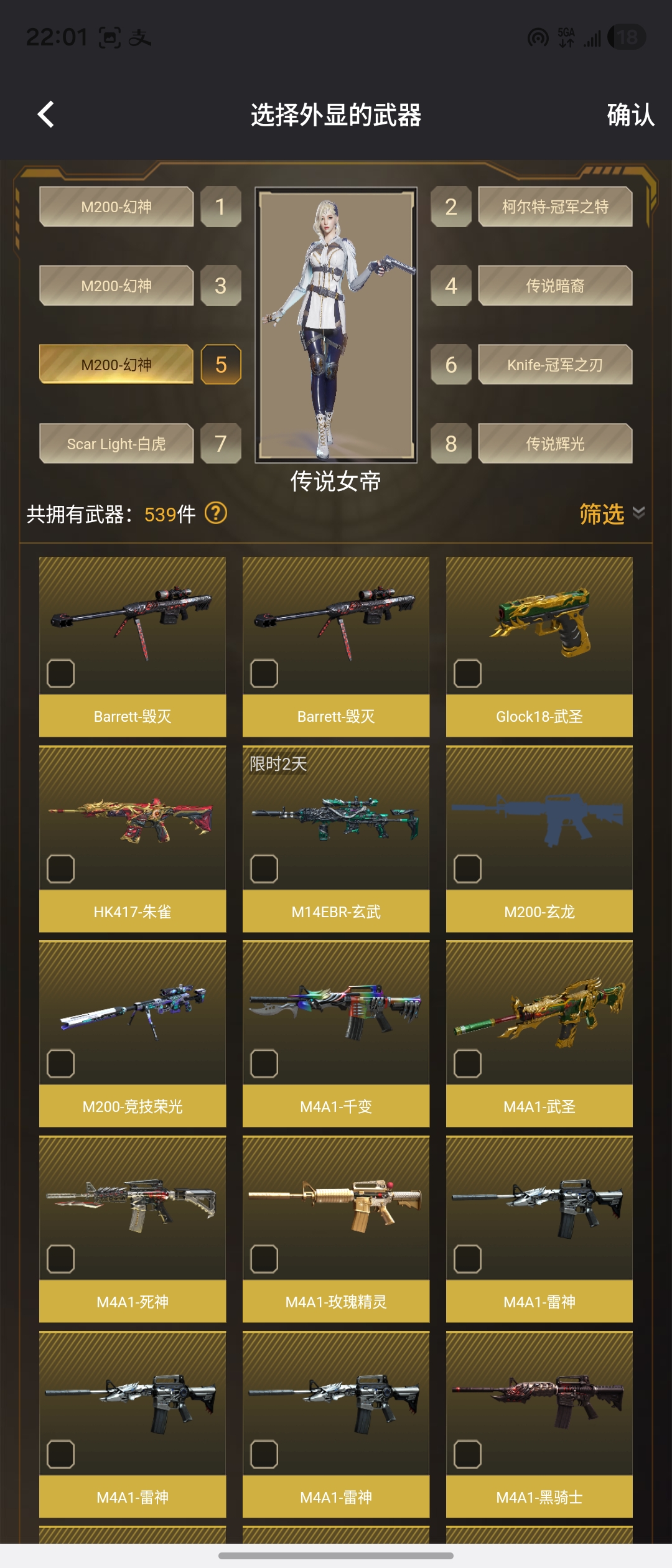Tap the 柯尔特-冠军之特 slot button
The width and height of the screenshot is (672, 1568).
[x=555, y=207]
